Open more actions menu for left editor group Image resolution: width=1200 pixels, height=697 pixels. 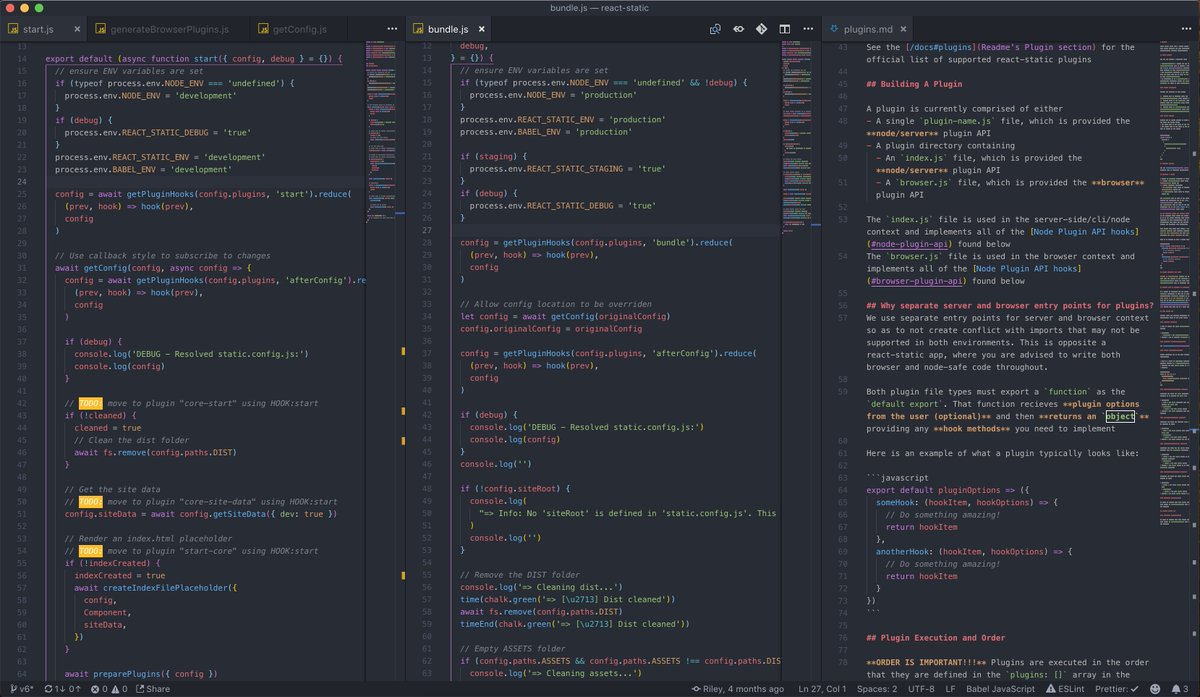(391, 30)
